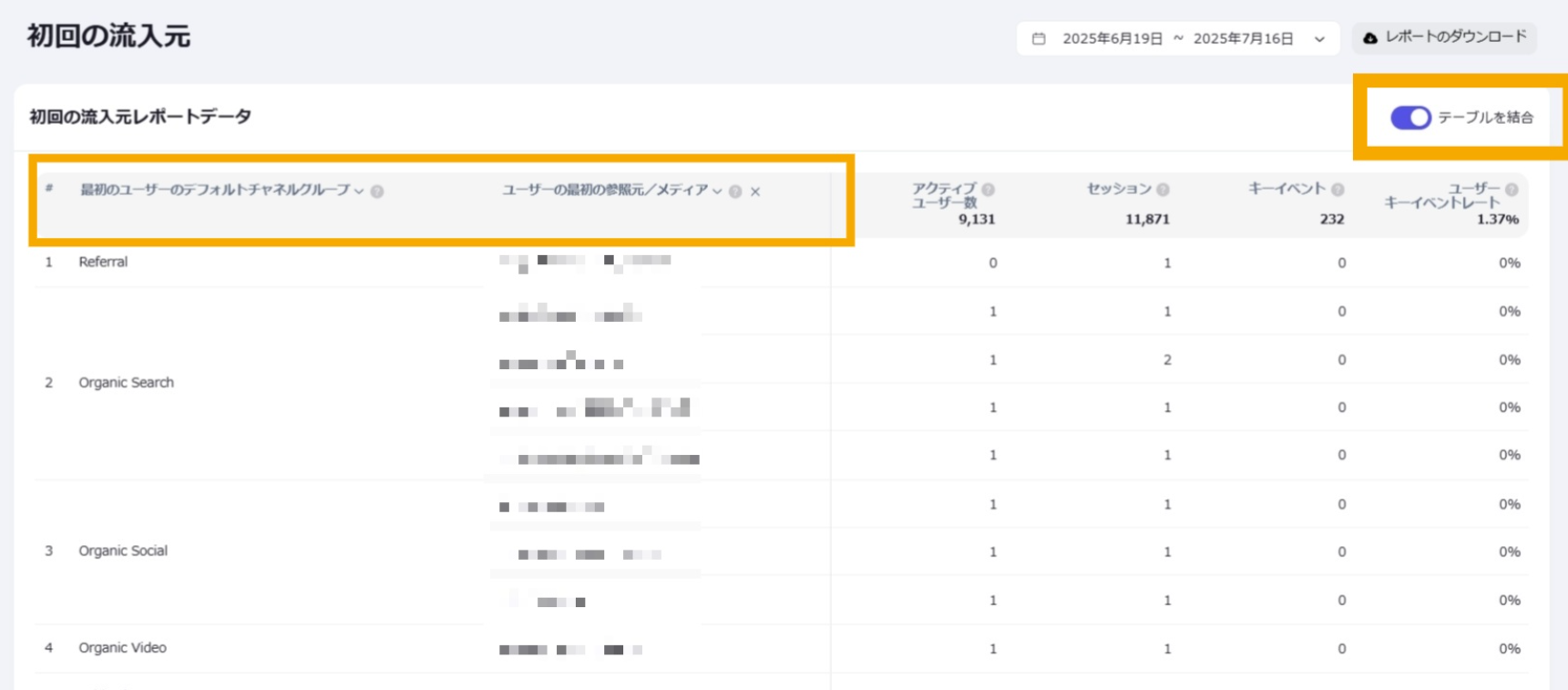Open the ユーザーの最初の参照元/メディア dropdown
The image size is (1568, 690).
point(717,191)
